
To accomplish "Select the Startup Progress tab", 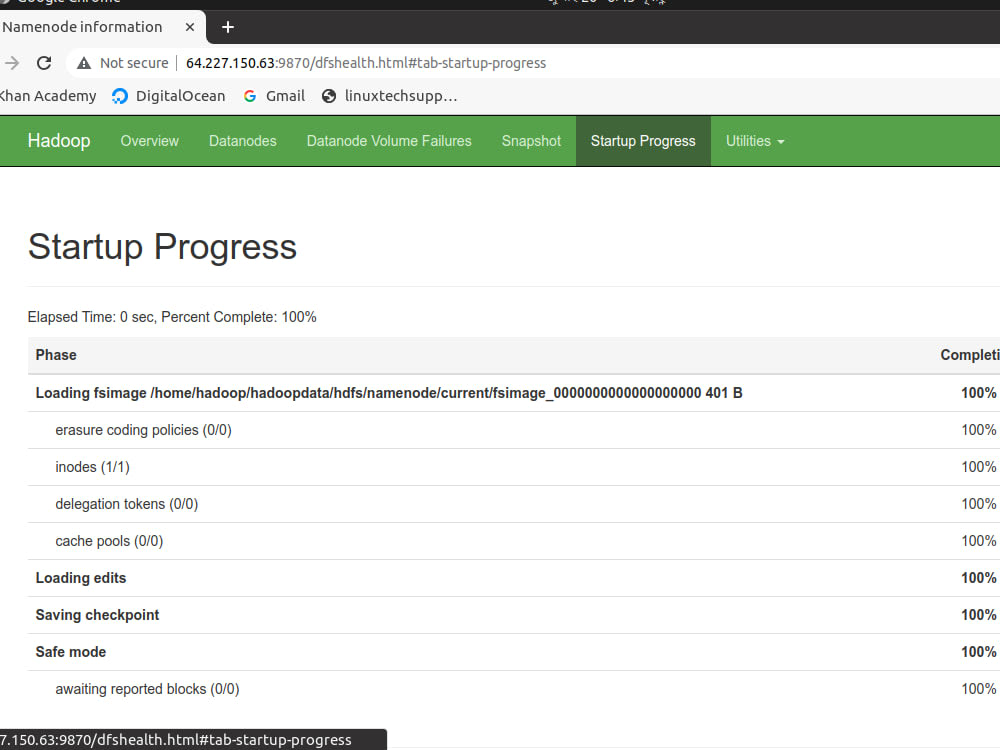I will click(x=643, y=141).
